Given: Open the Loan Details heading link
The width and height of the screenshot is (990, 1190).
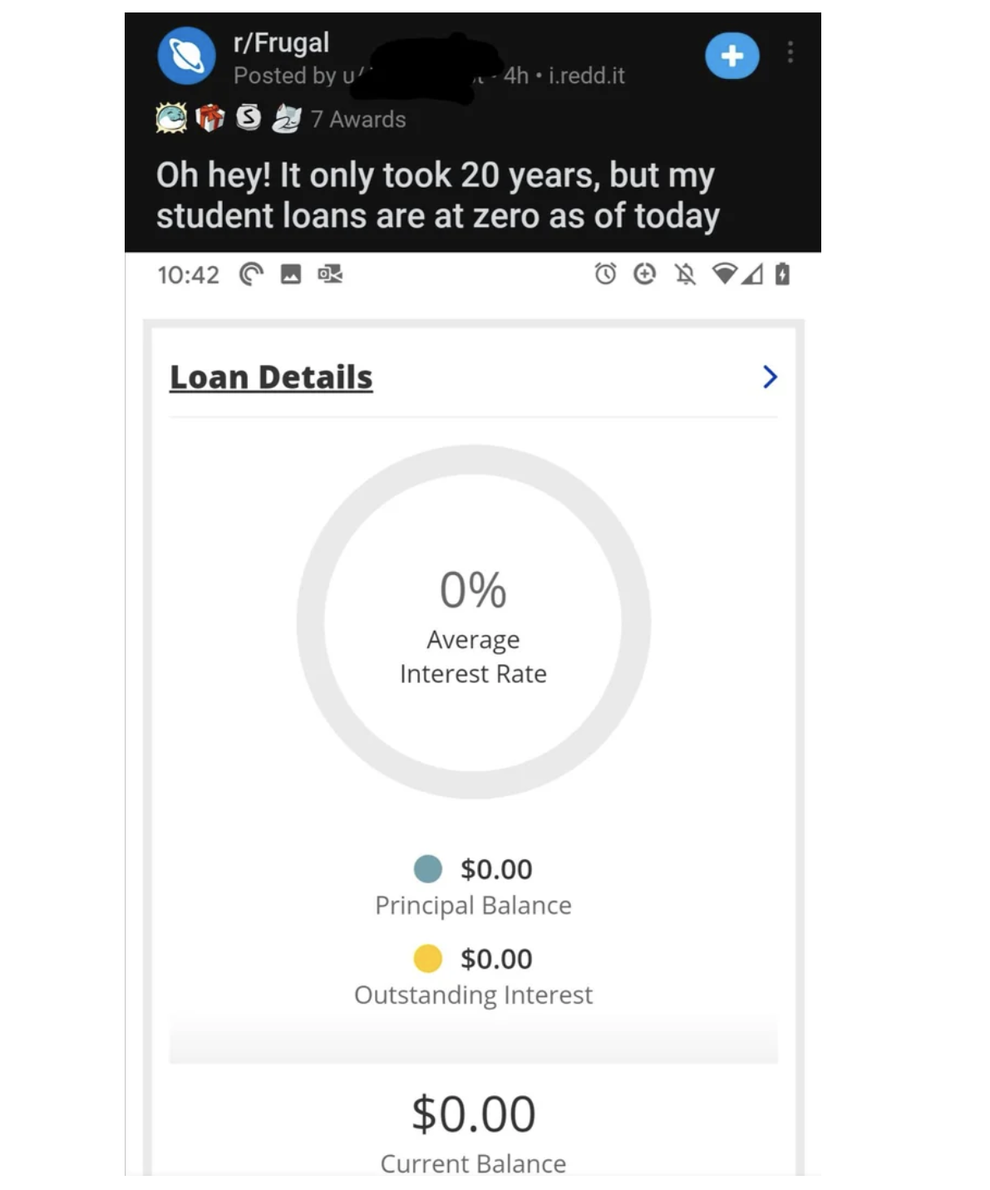Looking at the screenshot, I should click(x=271, y=377).
